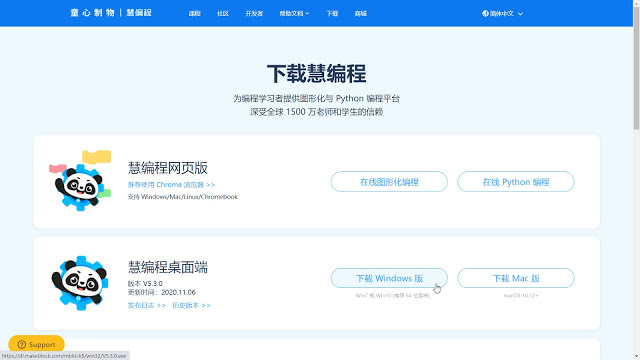
Task: Open the Support help widget
Action: point(36,344)
